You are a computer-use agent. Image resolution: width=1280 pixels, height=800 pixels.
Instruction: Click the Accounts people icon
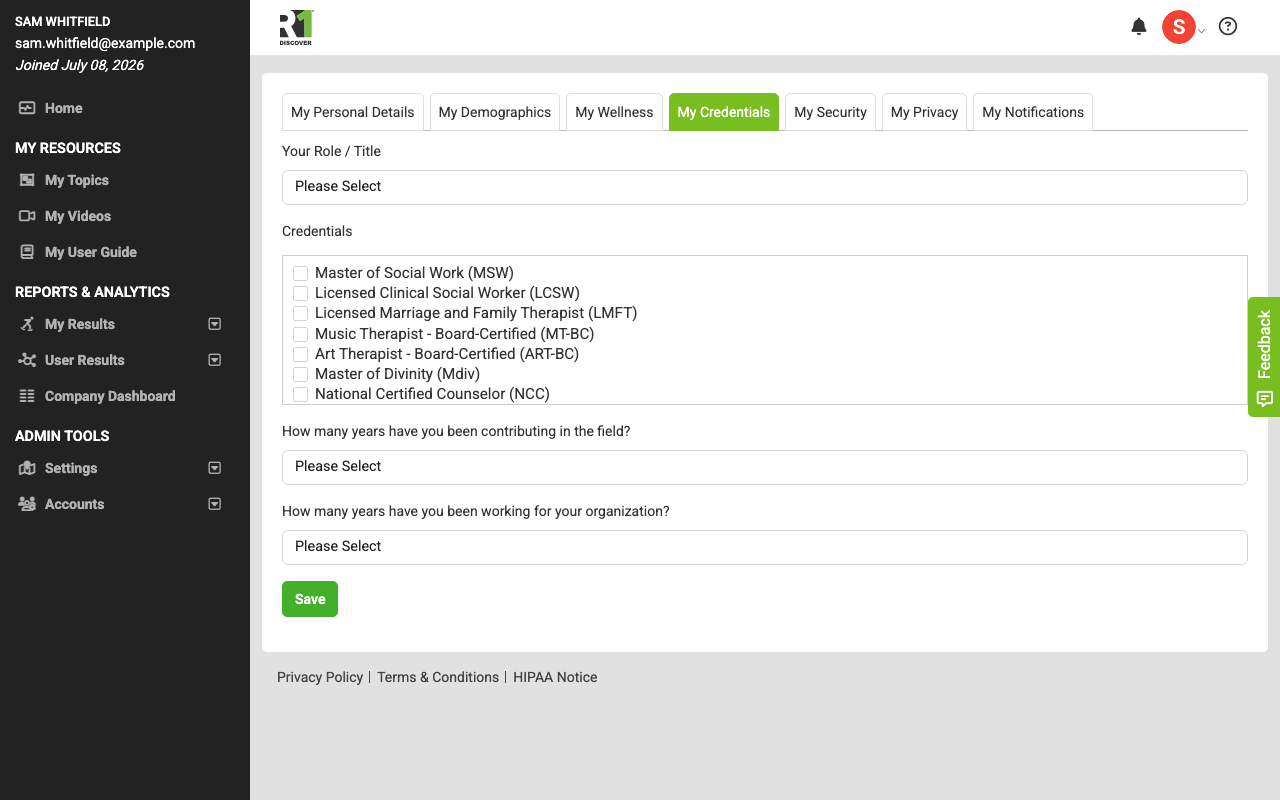coord(27,504)
